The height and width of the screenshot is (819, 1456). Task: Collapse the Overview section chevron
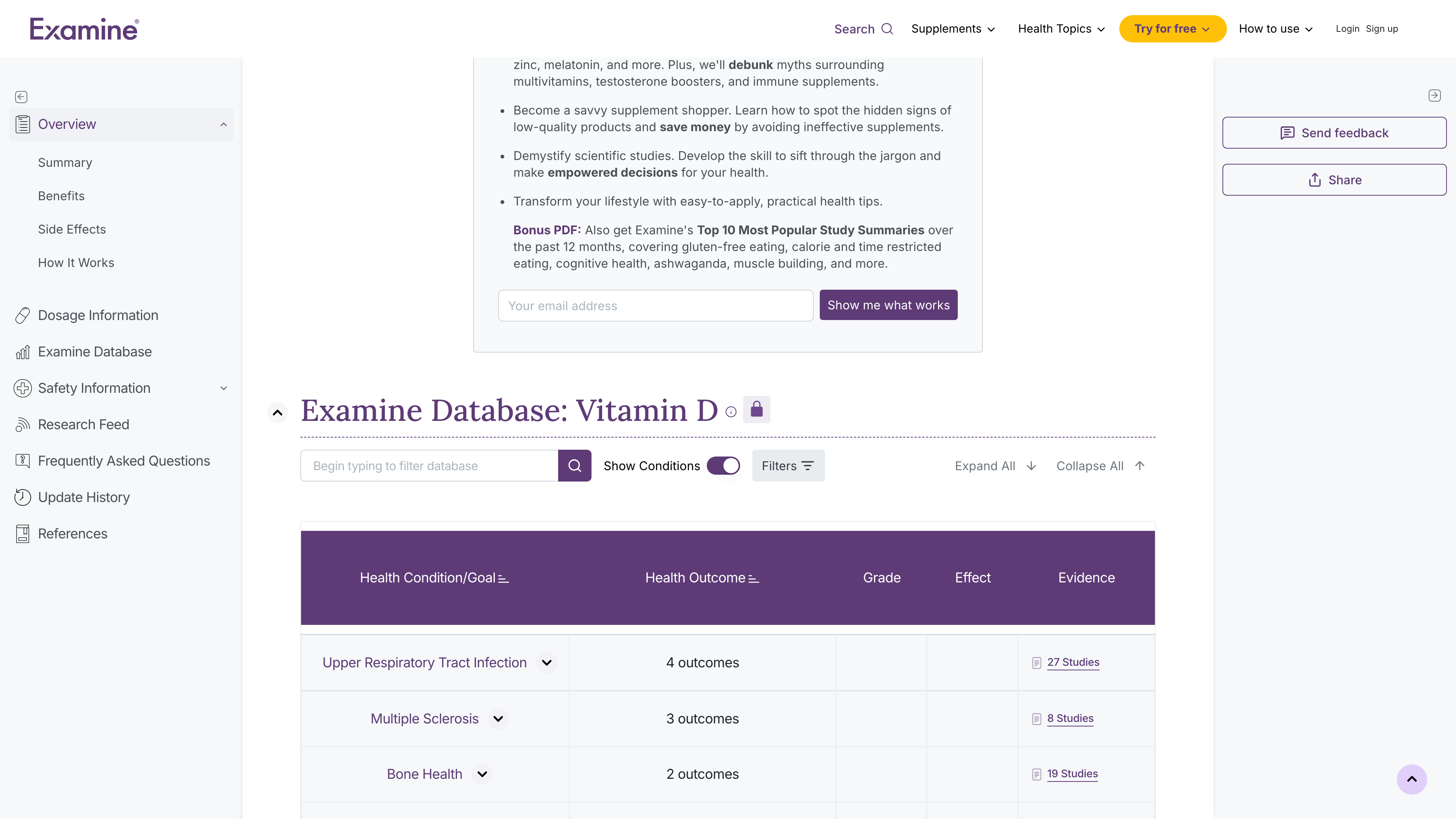coord(224,124)
